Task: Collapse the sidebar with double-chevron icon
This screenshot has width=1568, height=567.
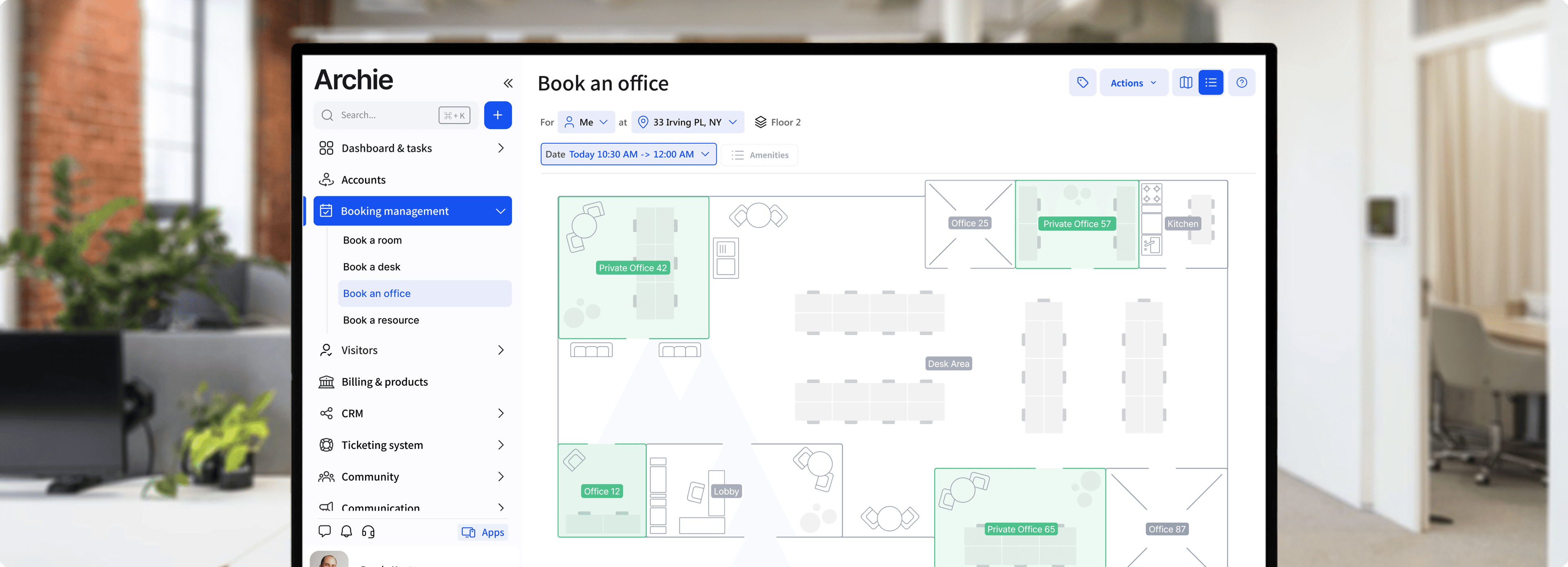Action: tap(508, 83)
